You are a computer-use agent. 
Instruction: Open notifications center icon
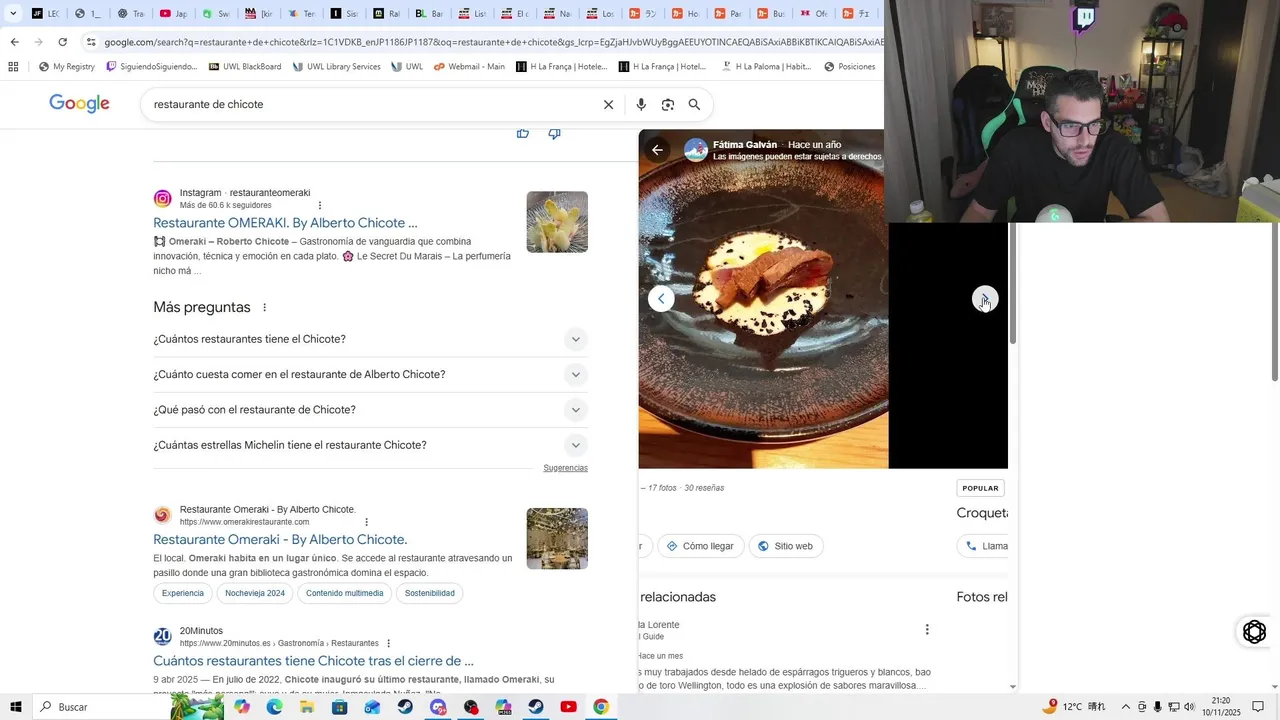click(x=1258, y=707)
